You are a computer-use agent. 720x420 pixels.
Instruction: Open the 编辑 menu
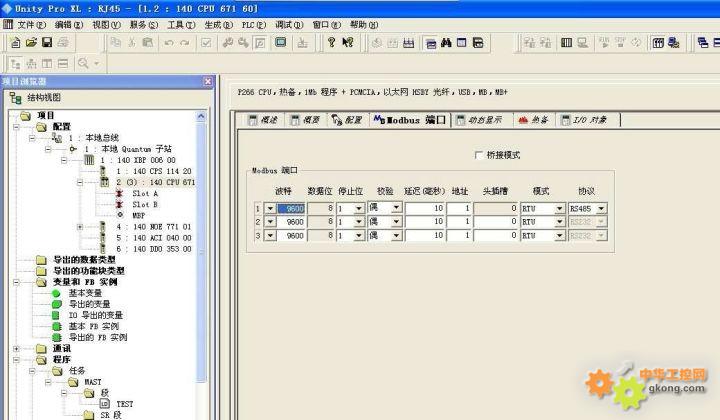(x=69, y=25)
